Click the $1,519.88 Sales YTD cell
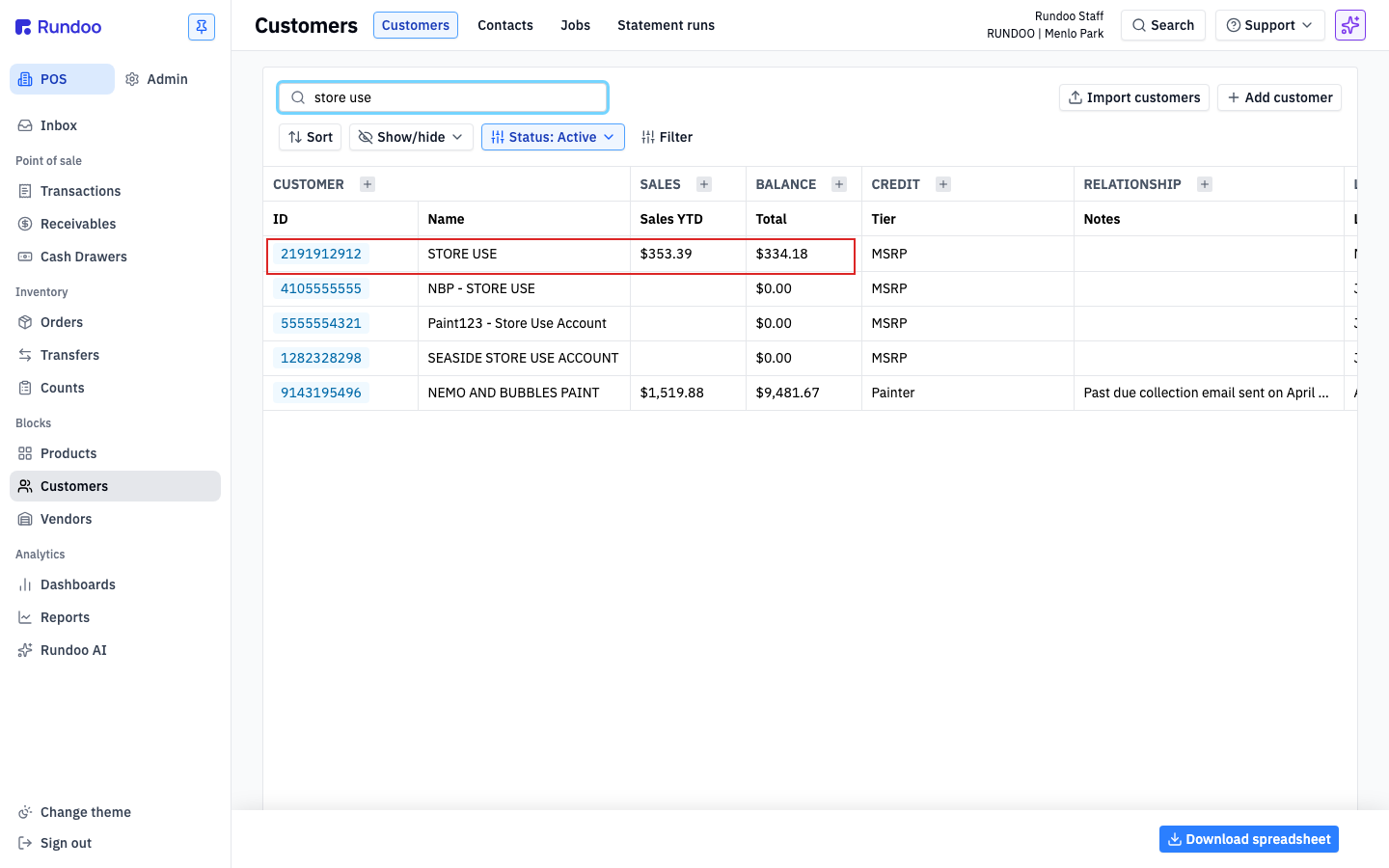This screenshot has width=1389, height=868. [x=688, y=393]
